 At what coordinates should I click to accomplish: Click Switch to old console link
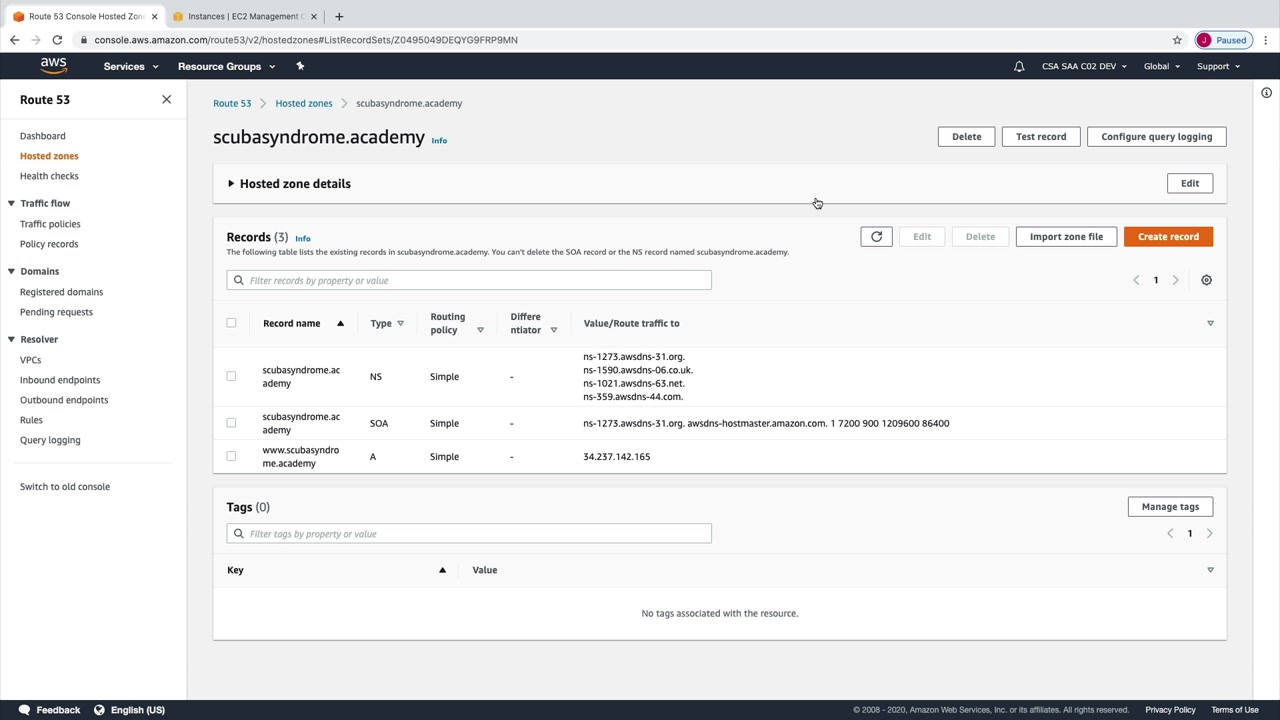click(65, 487)
